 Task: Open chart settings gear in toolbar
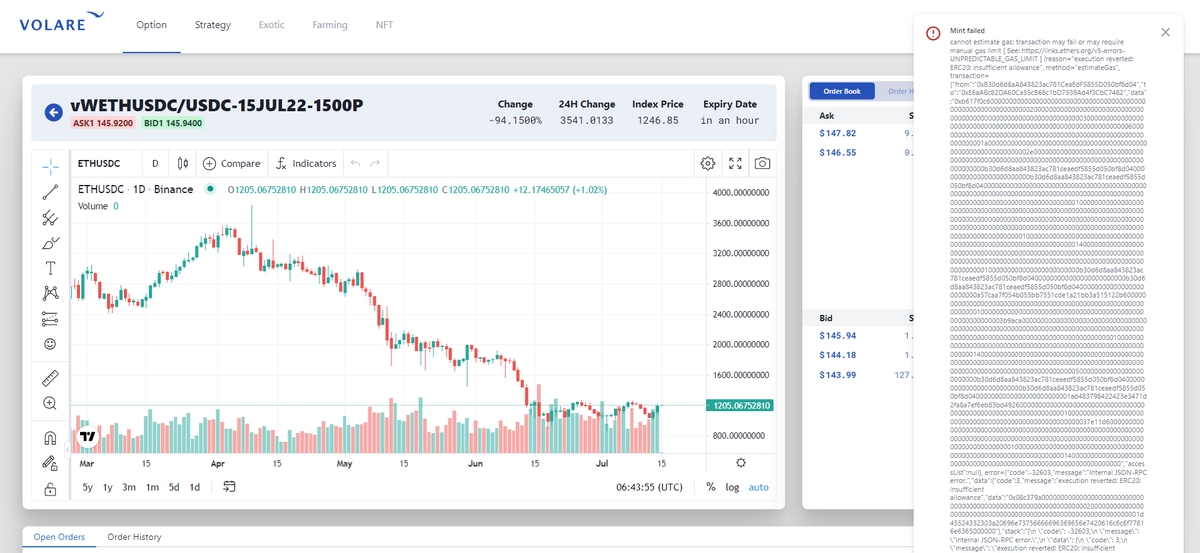click(x=708, y=163)
